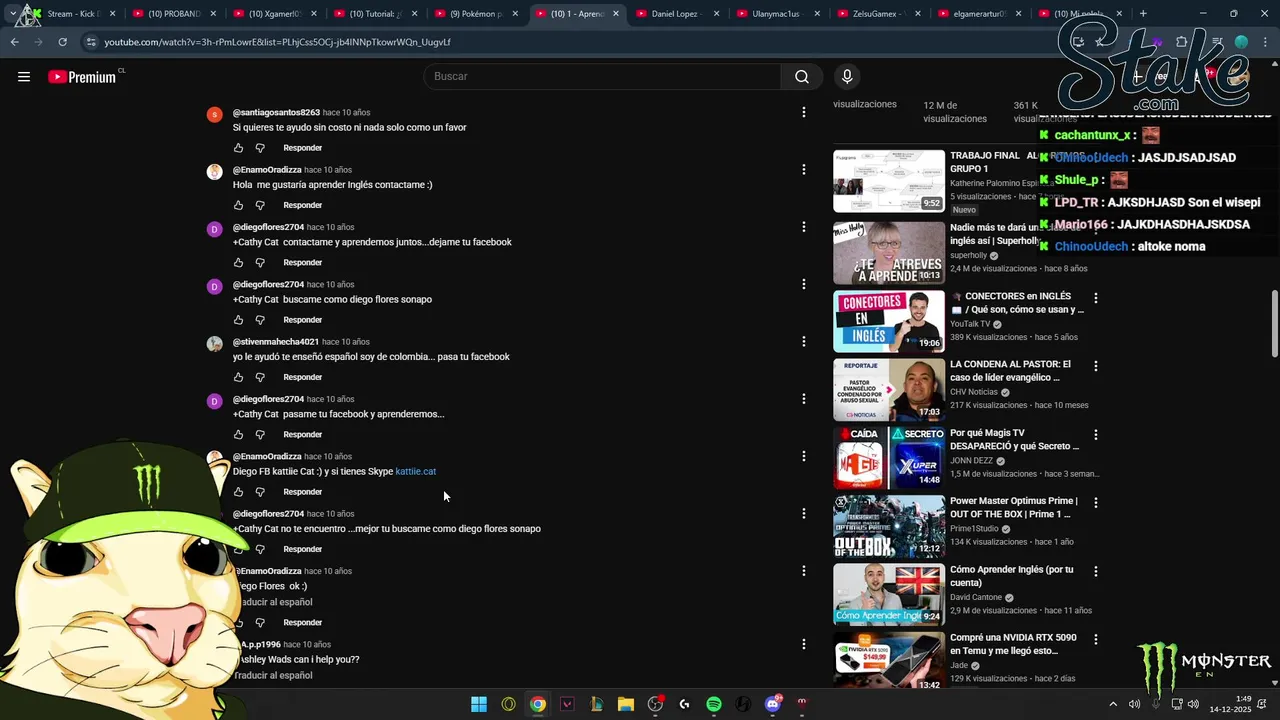Dislike the santiagosantos8263 comment
The width and height of the screenshot is (1280, 720).
pyautogui.click(x=260, y=148)
